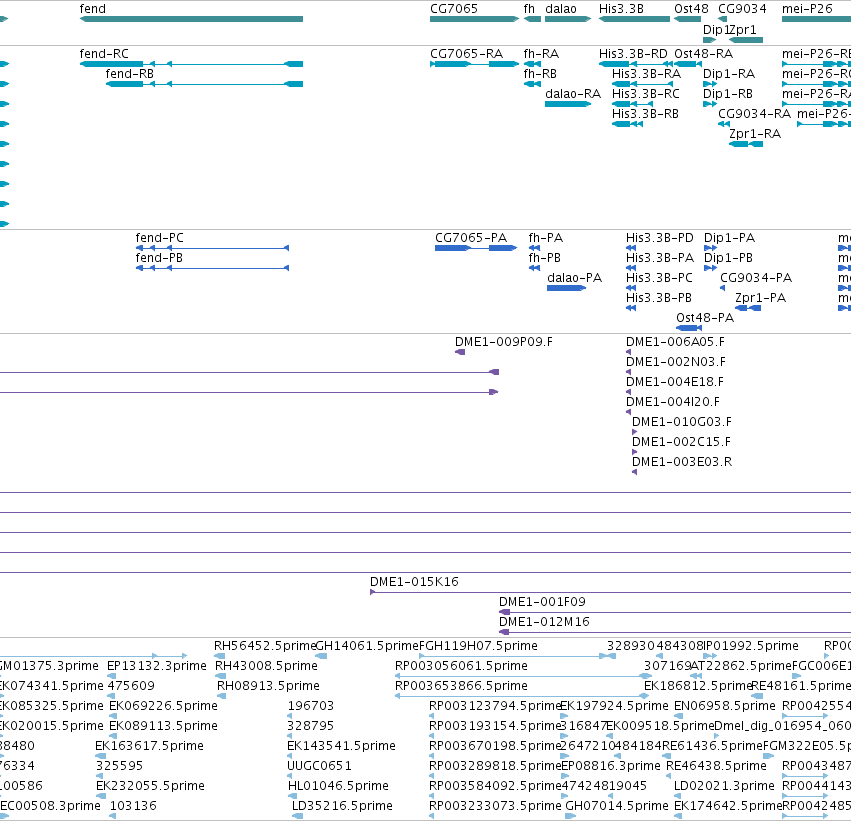
Task: Click the 'RH43008.5prime' EST label
Action: (266, 666)
